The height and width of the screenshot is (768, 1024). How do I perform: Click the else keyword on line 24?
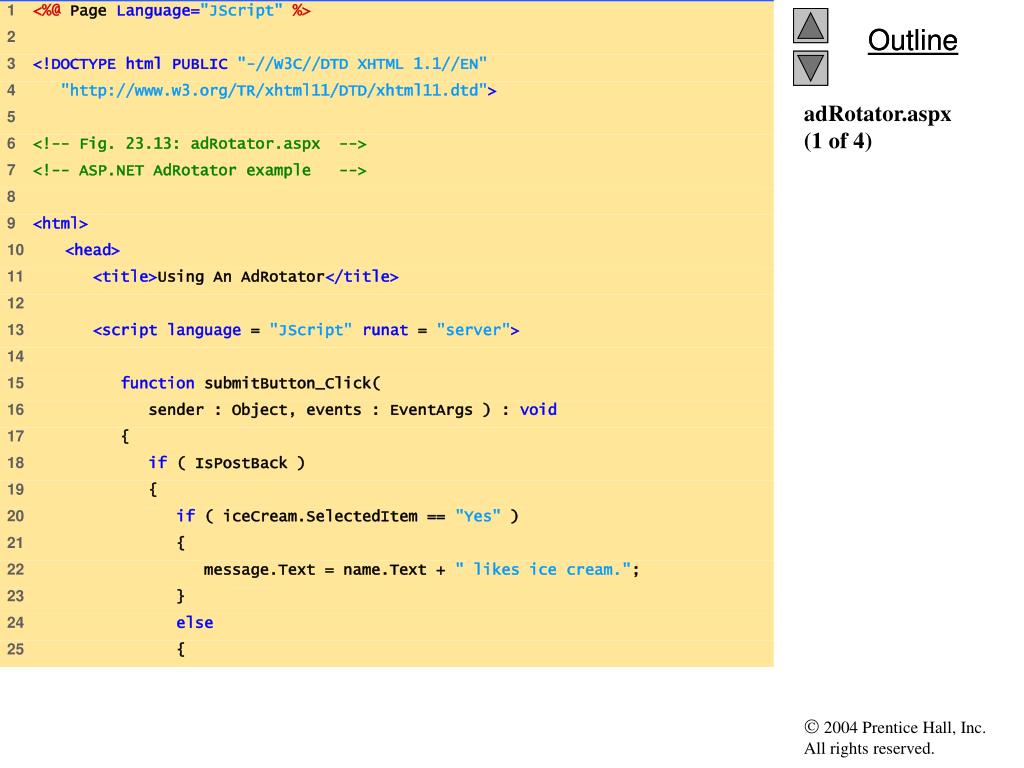195,623
